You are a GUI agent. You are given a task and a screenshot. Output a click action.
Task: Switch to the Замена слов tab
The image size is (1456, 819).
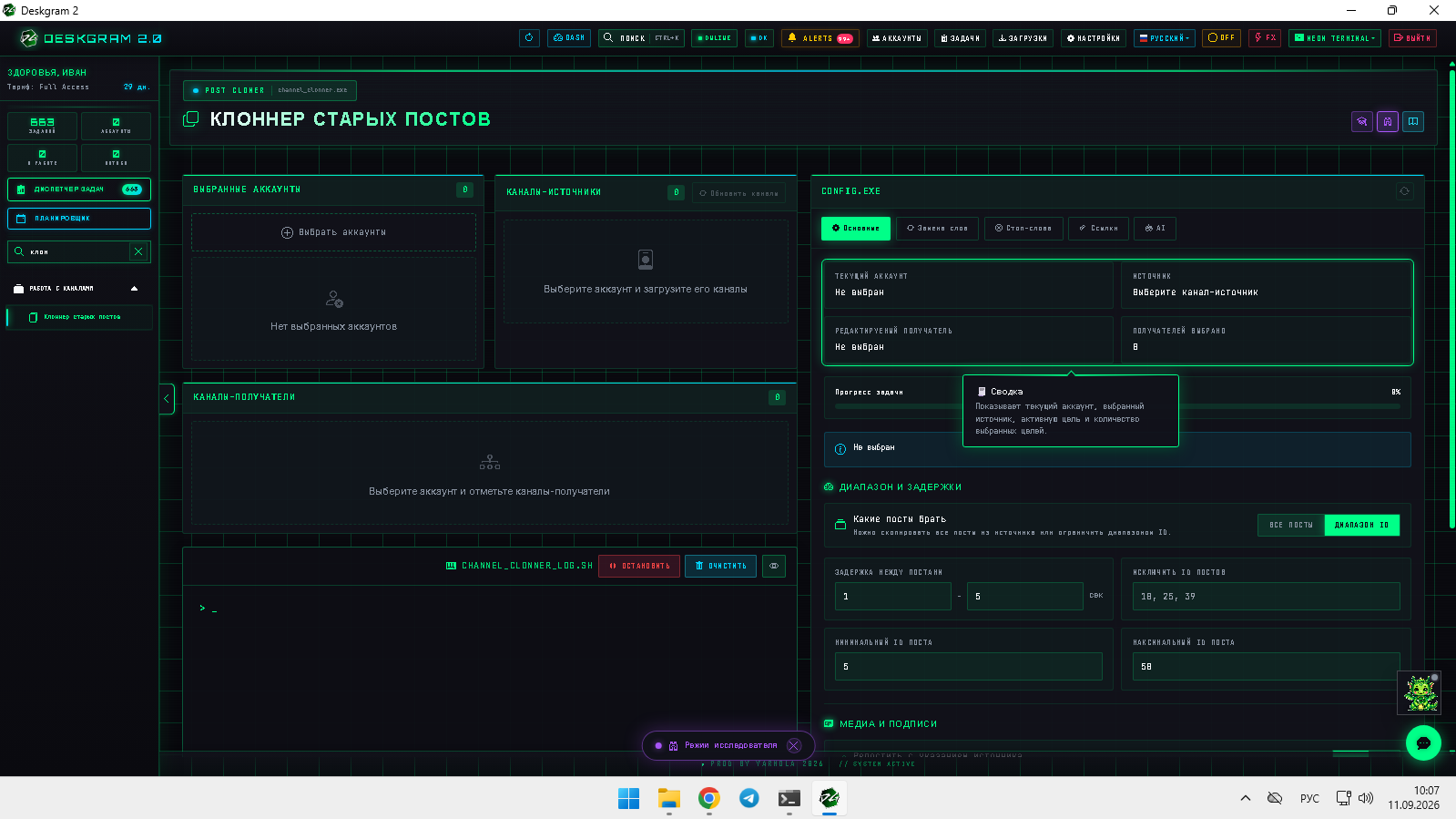[x=938, y=229]
